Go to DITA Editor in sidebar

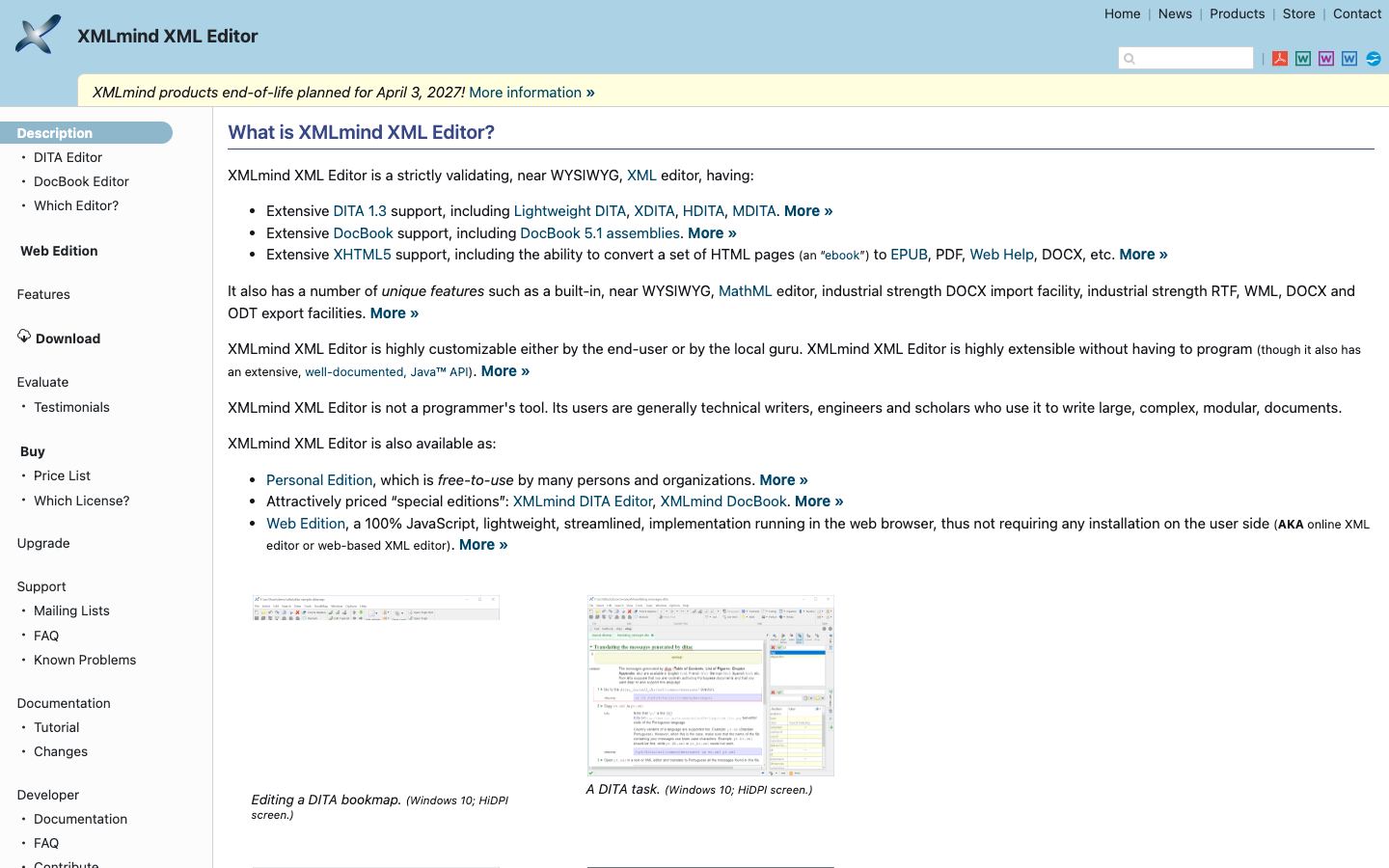68,157
